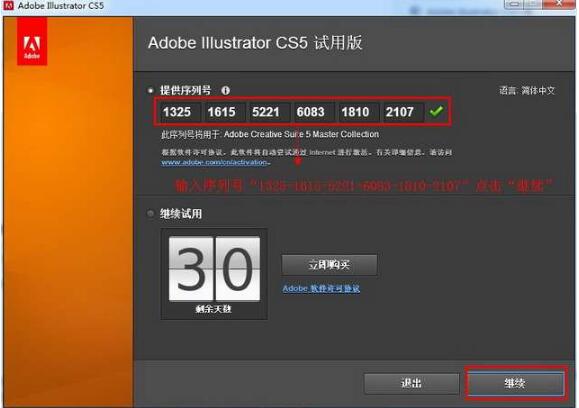Click the Adobe logo in the sidebar
The width and height of the screenshot is (579, 408).
(x=32, y=42)
